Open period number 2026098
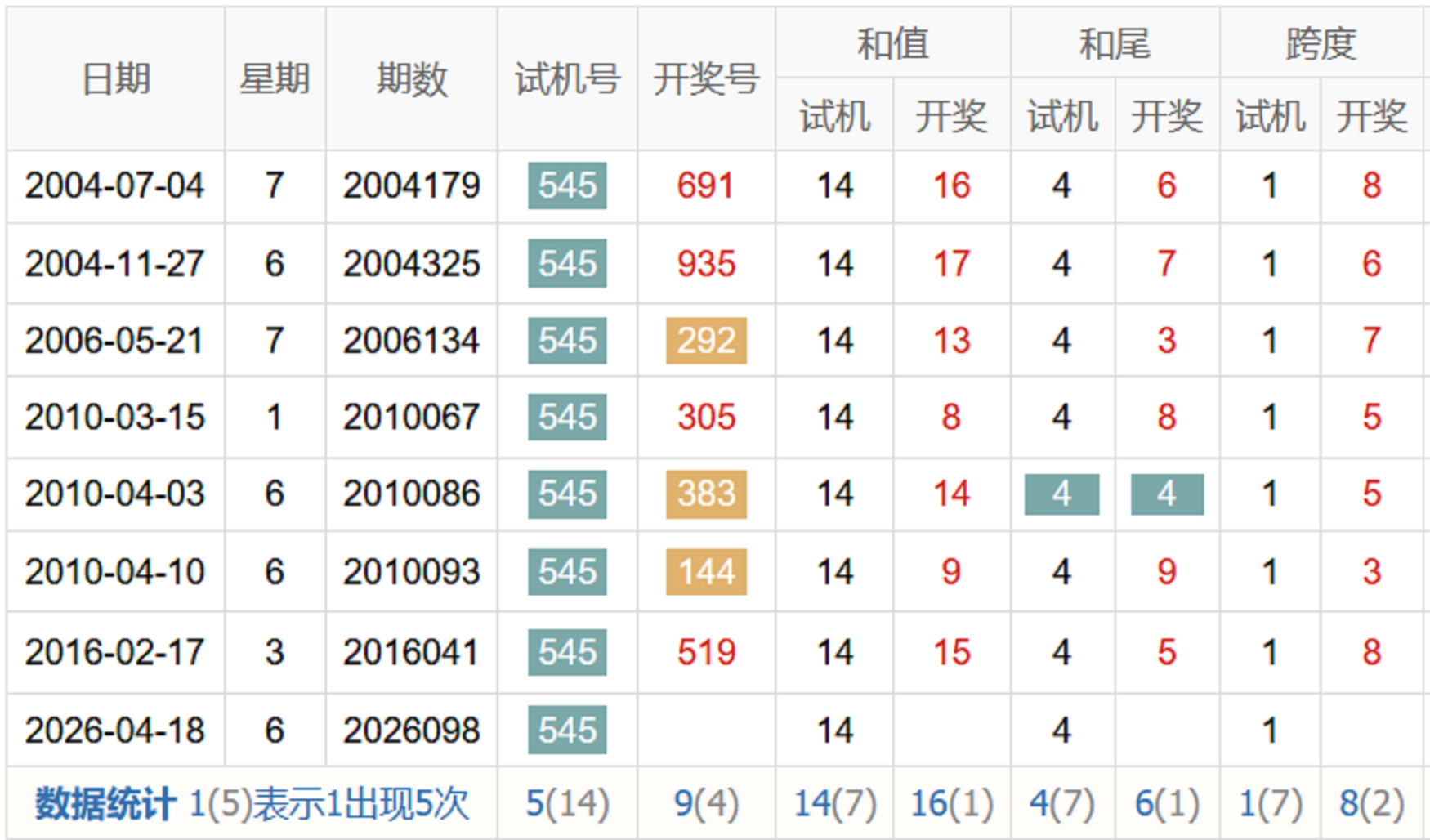1430x840 pixels. click(x=411, y=730)
